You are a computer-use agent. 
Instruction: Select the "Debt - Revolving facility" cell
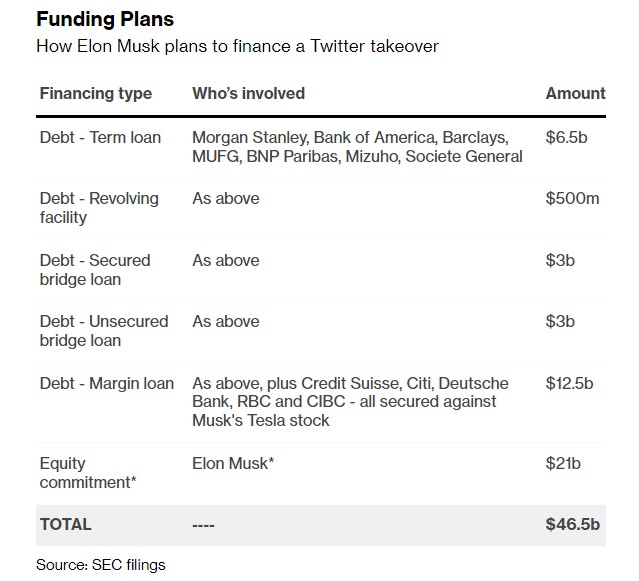pyautogui.click(x=99, y=208)
